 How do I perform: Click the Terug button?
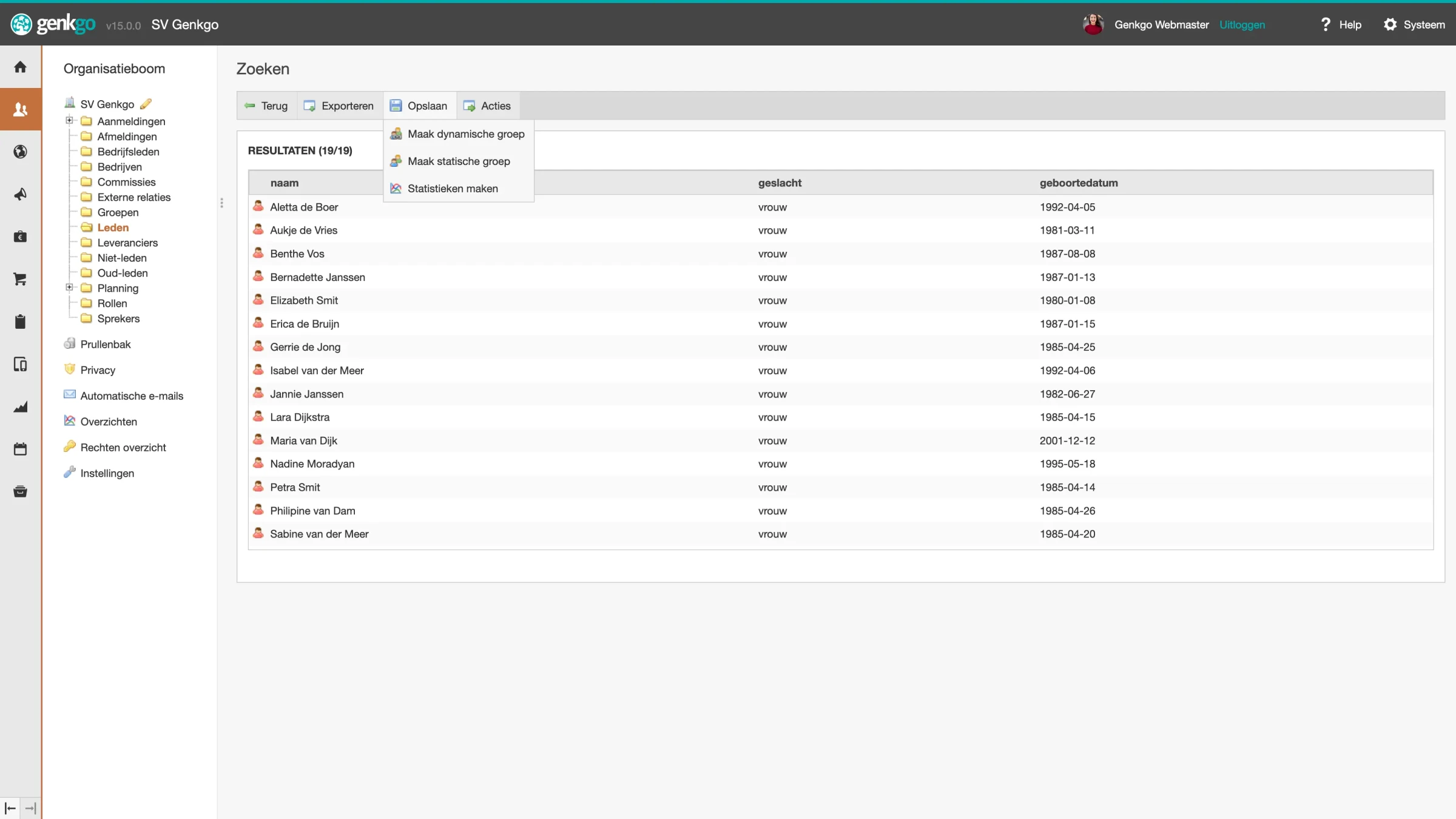coord(266,106)
